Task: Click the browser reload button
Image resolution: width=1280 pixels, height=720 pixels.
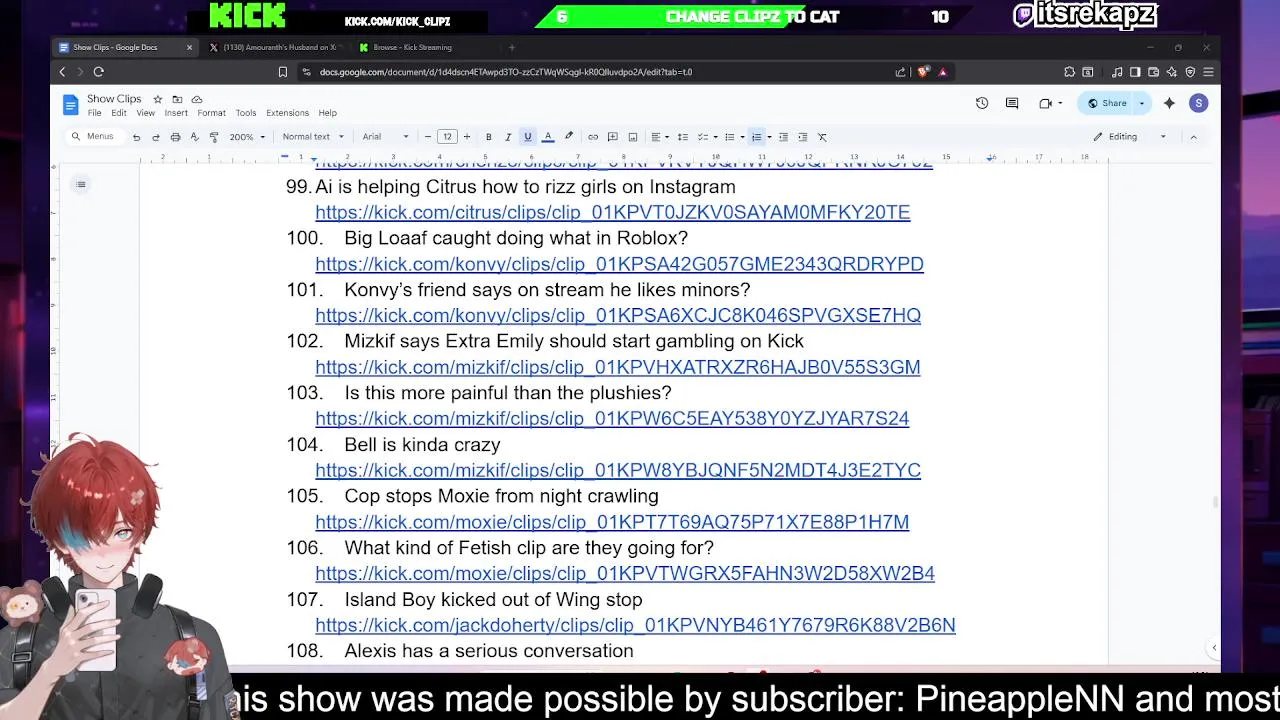Action: [98, 72]
